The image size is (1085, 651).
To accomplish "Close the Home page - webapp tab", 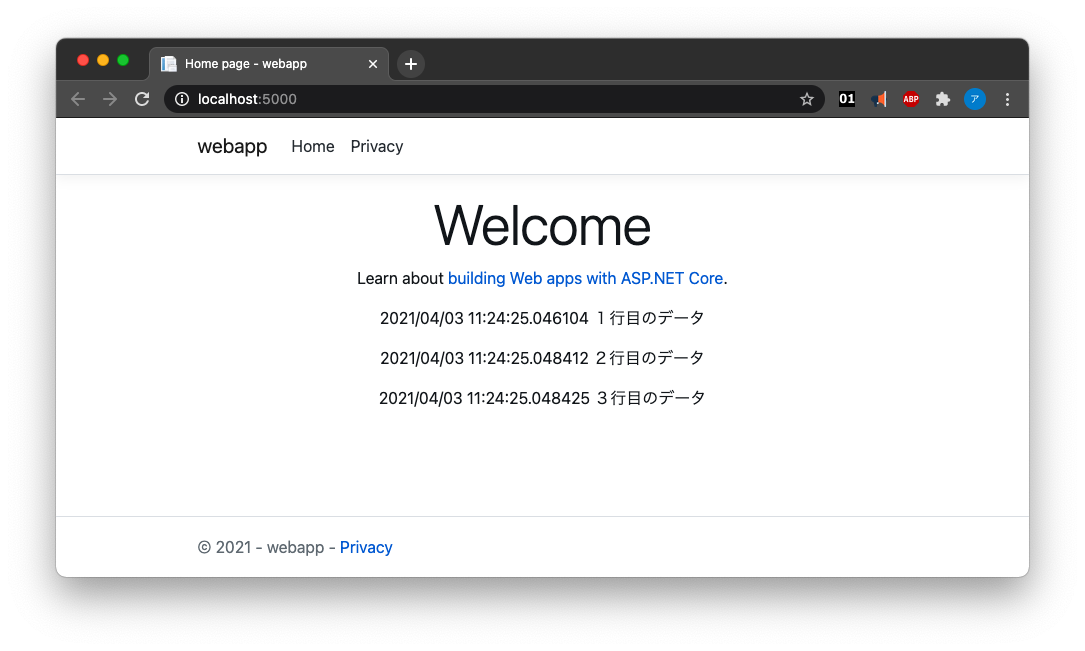I will (x=373, y=64).
